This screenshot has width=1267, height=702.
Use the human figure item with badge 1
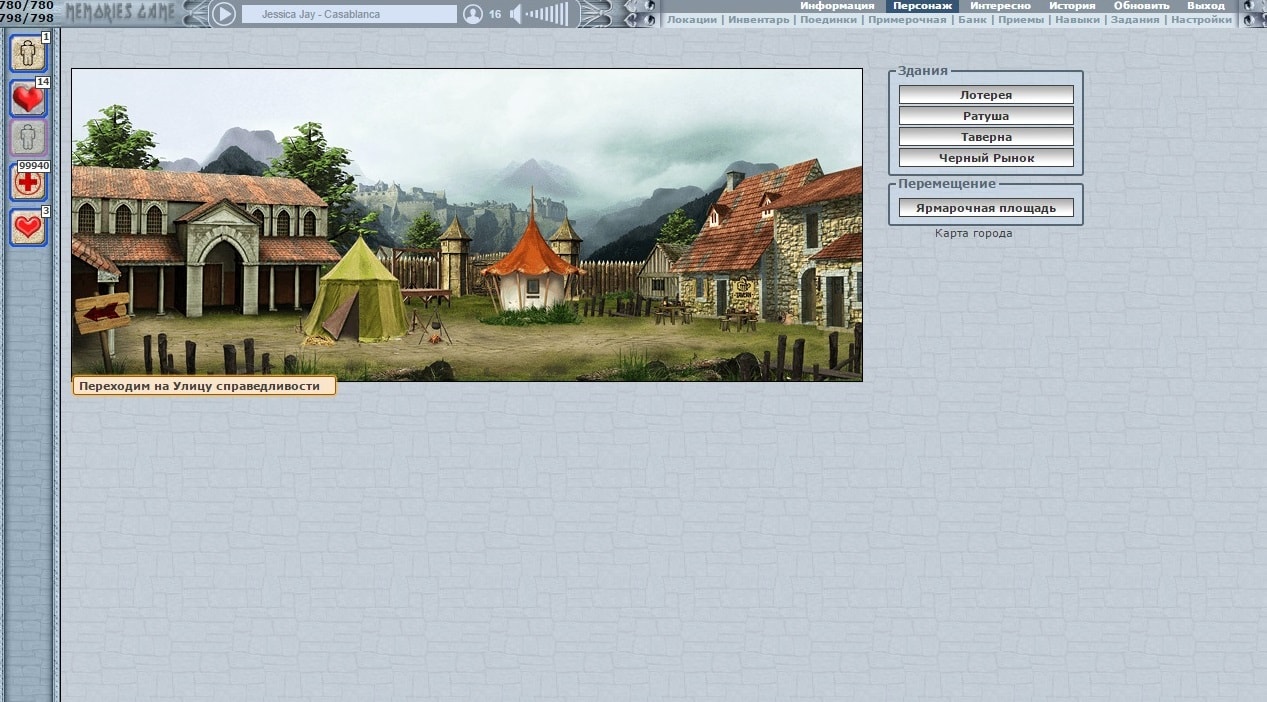coord(28,52)
